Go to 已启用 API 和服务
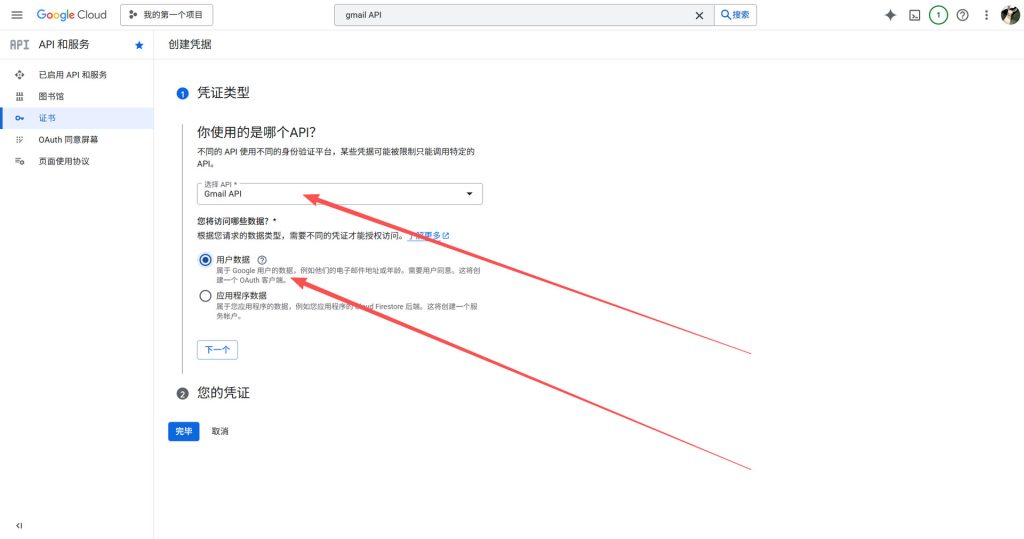The height and width of the screenshot is (539, 1024). (x=72, y=75)
